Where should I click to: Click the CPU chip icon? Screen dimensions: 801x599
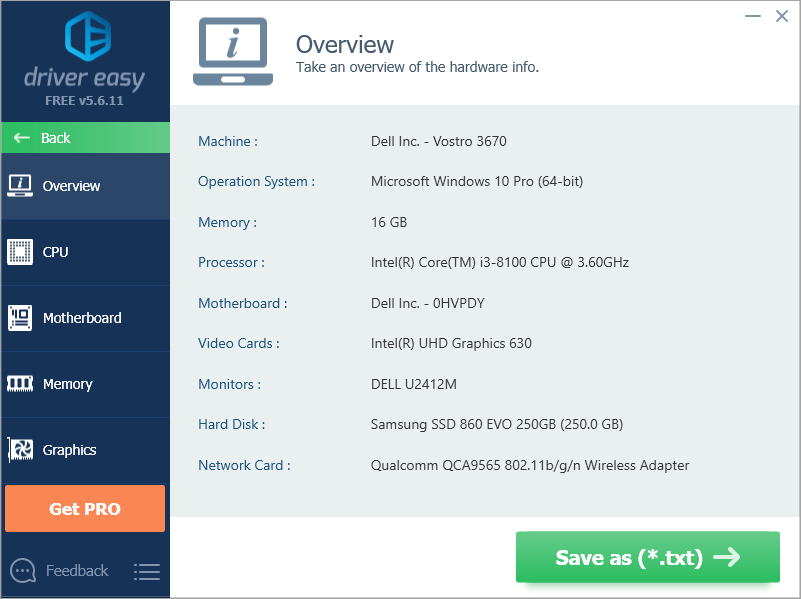(x=20, y=252)
